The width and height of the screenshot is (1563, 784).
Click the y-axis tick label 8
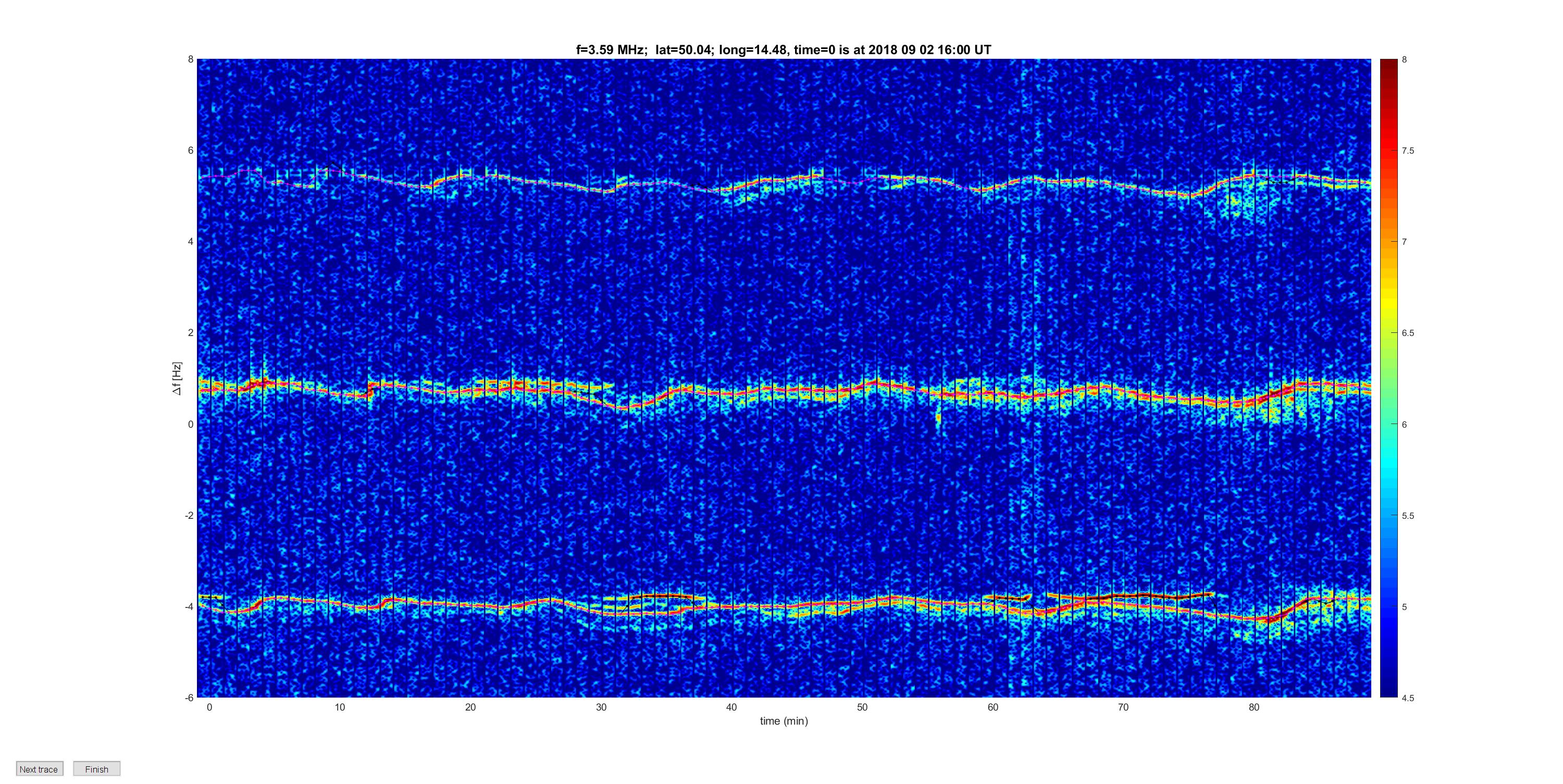(x=190, y=59)
